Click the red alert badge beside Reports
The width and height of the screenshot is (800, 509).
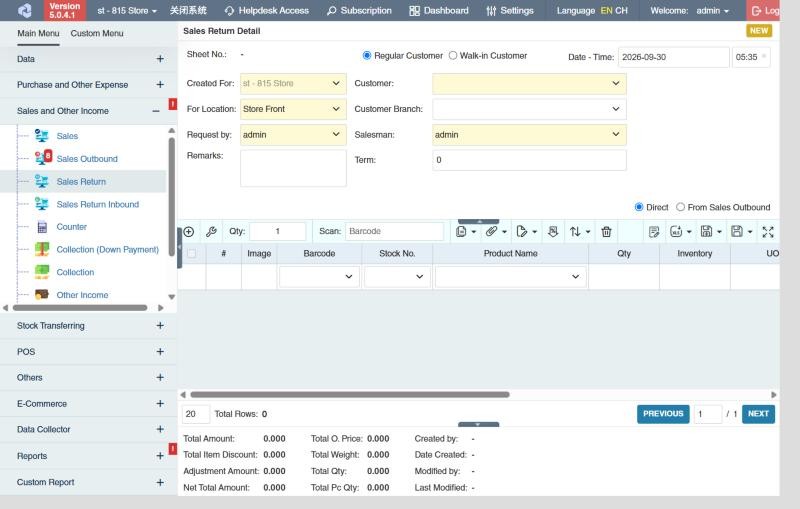[x=173, y=449]
